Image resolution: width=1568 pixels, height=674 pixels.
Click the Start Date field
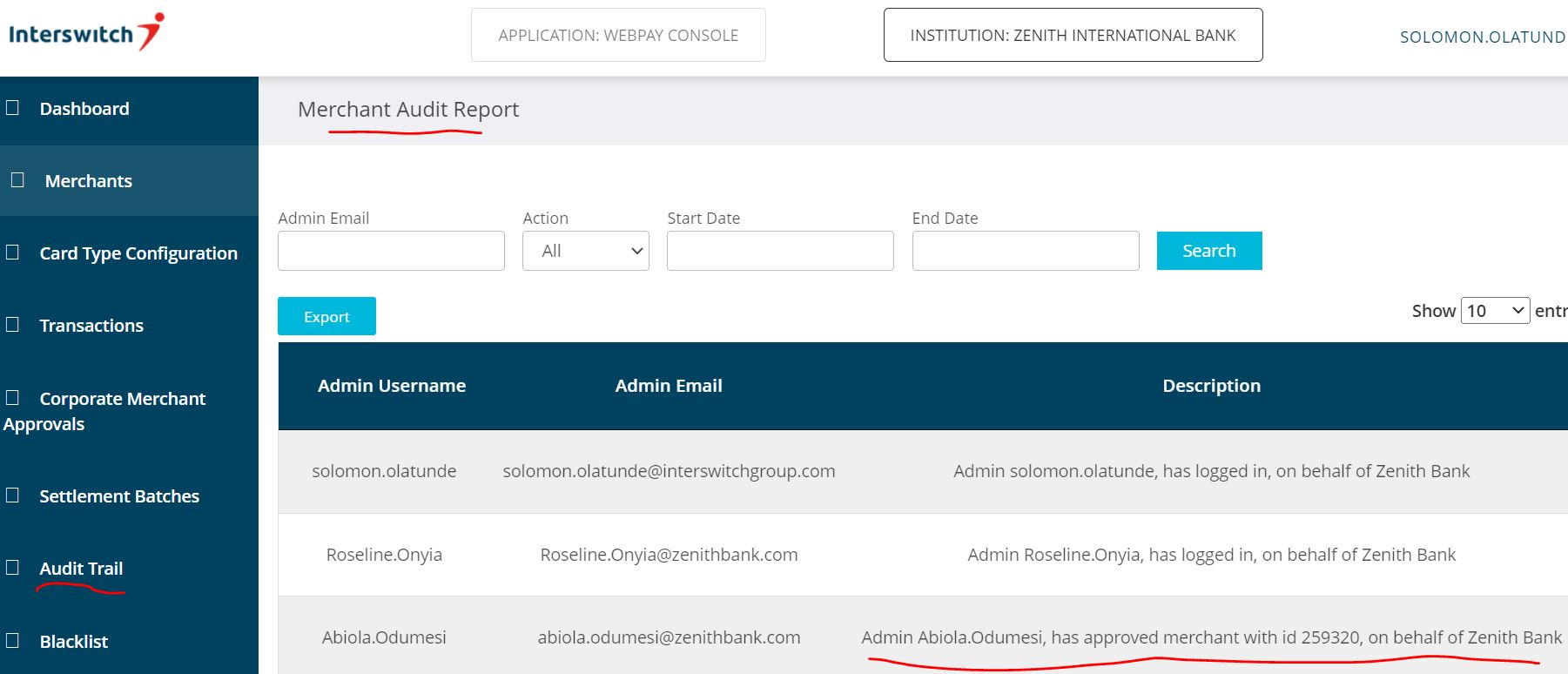pyautogui.click(x=780, y=251)
